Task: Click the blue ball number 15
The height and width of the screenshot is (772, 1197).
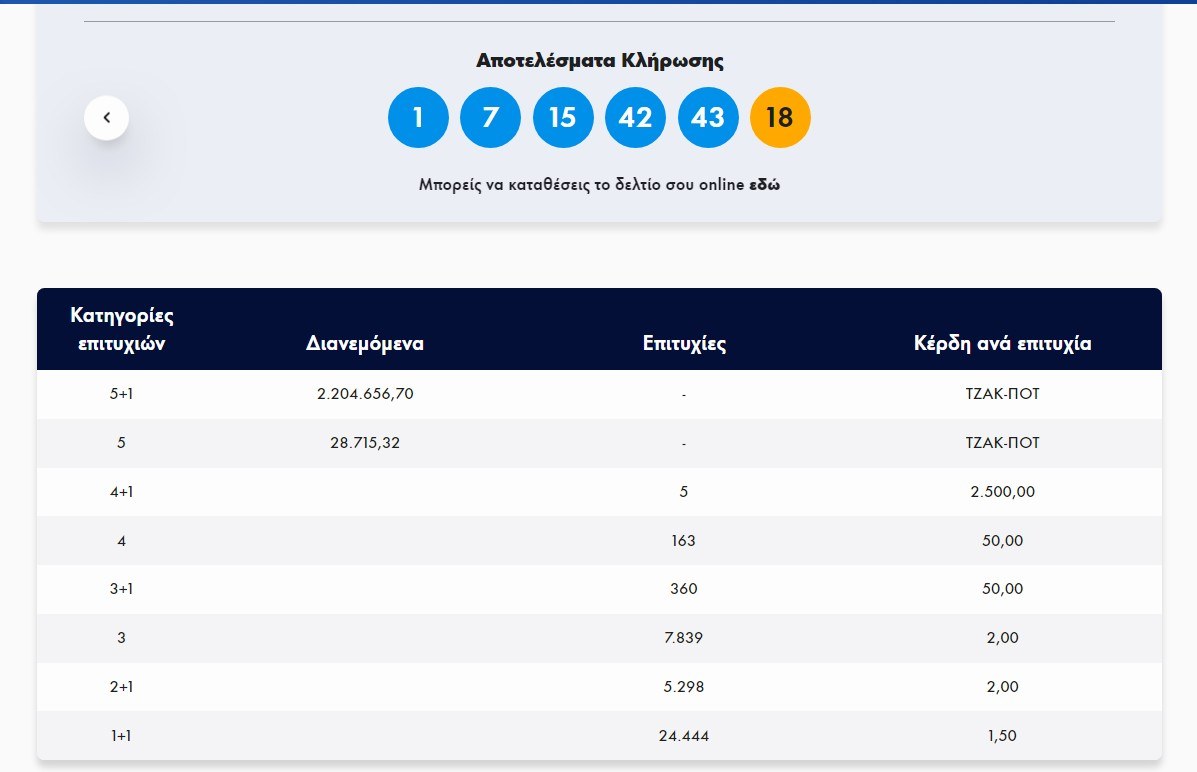Action: [563, 118]
